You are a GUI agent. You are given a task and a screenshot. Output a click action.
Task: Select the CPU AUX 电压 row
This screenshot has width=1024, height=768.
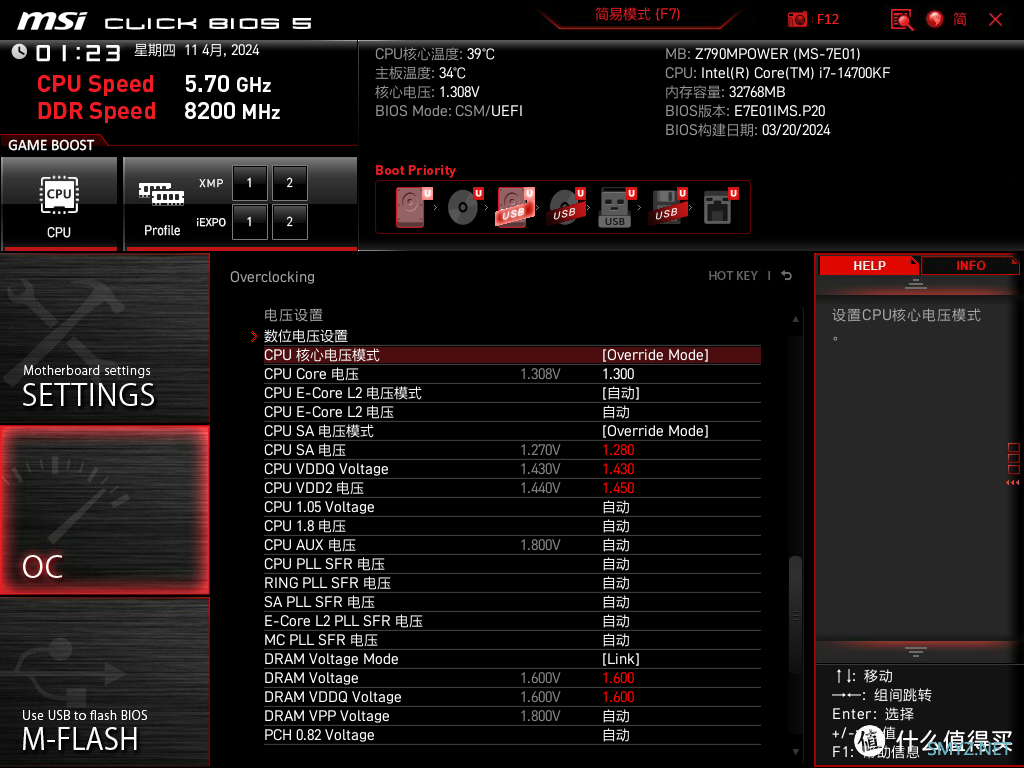(512, 545)
